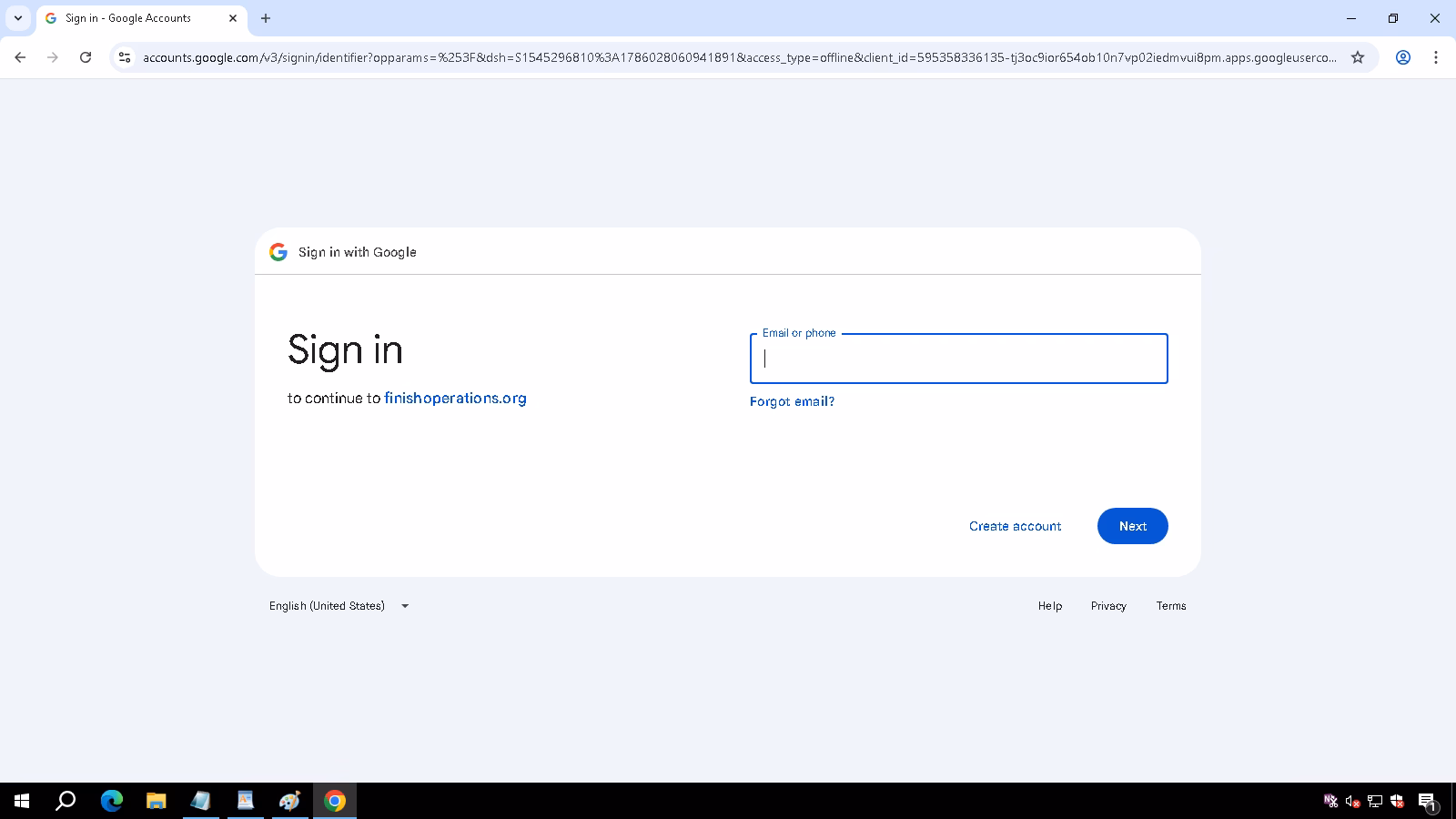
Task: Switch to Chrome in the taskbar
Action: pos(335,801)
